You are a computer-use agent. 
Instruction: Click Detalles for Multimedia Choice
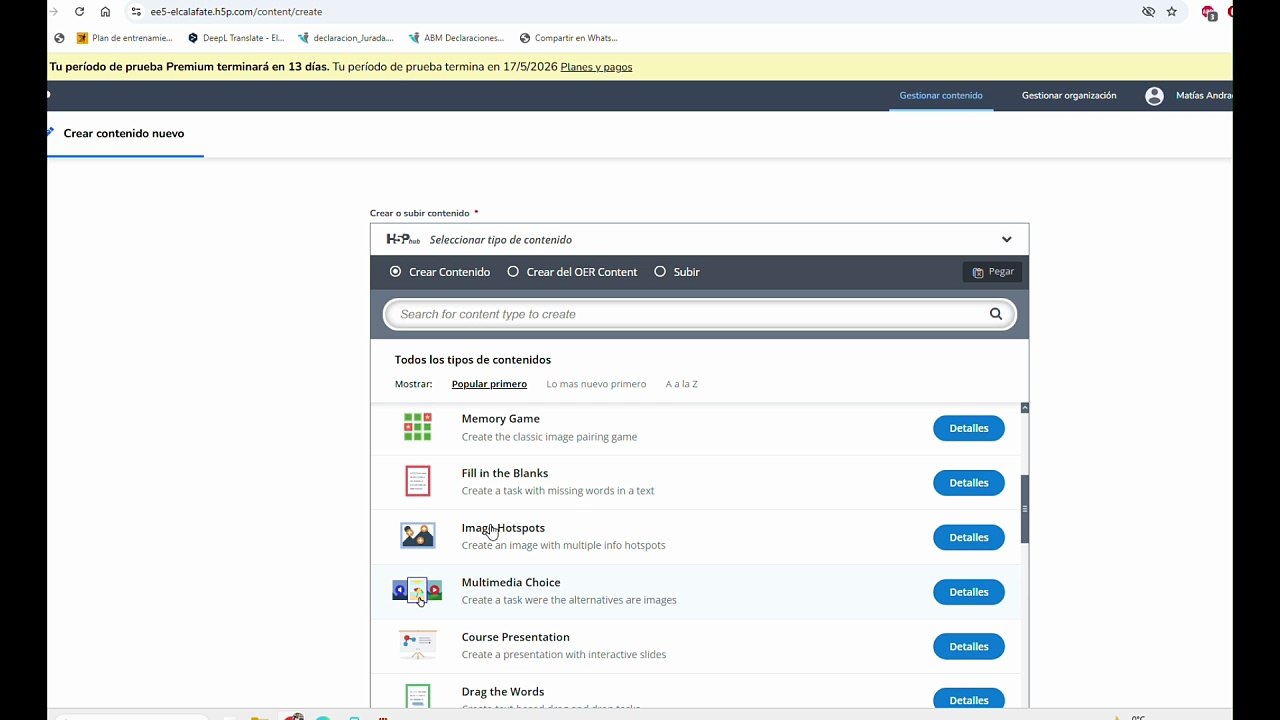[x=969, y=592]
